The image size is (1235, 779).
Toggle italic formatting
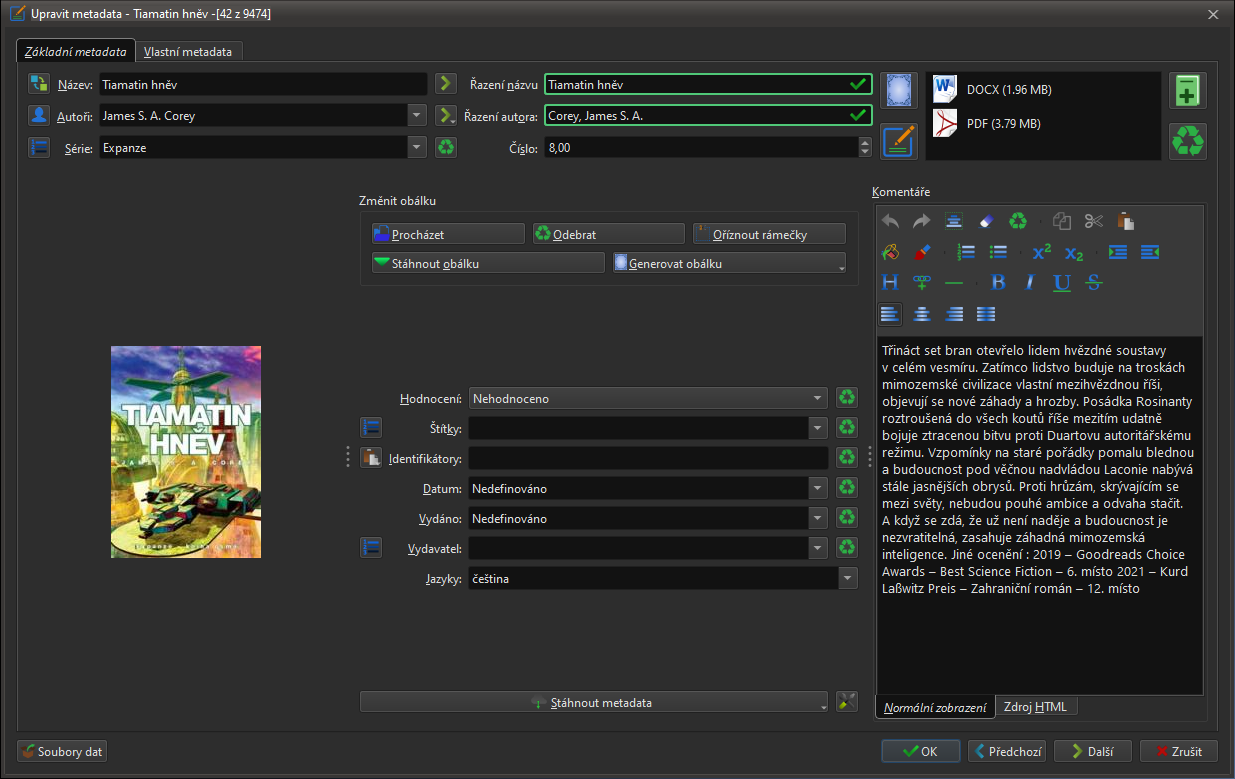(1030, 283)
